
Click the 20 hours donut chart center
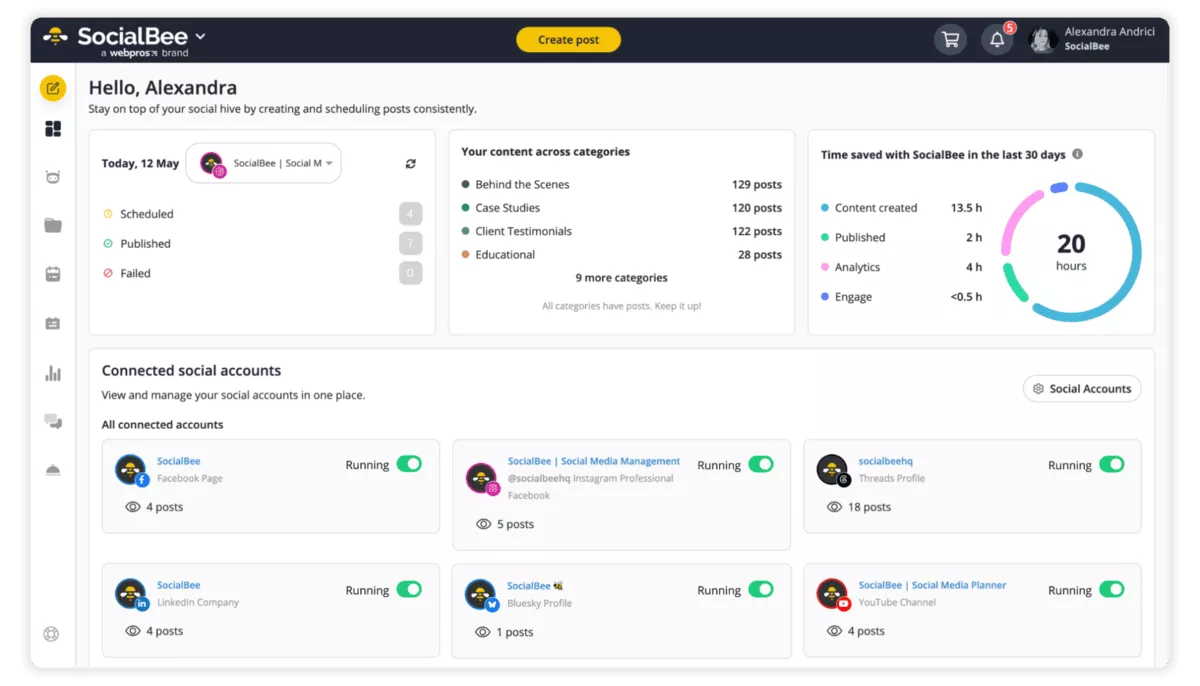tap(1071, 251)
